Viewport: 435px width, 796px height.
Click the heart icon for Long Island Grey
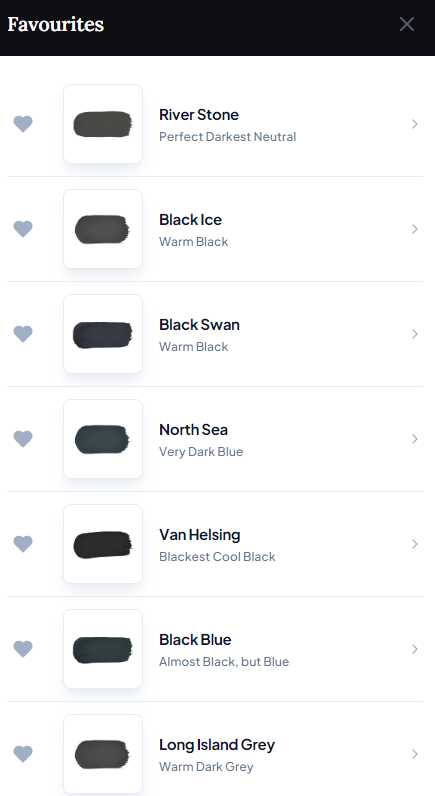click(x=23, y=754)
